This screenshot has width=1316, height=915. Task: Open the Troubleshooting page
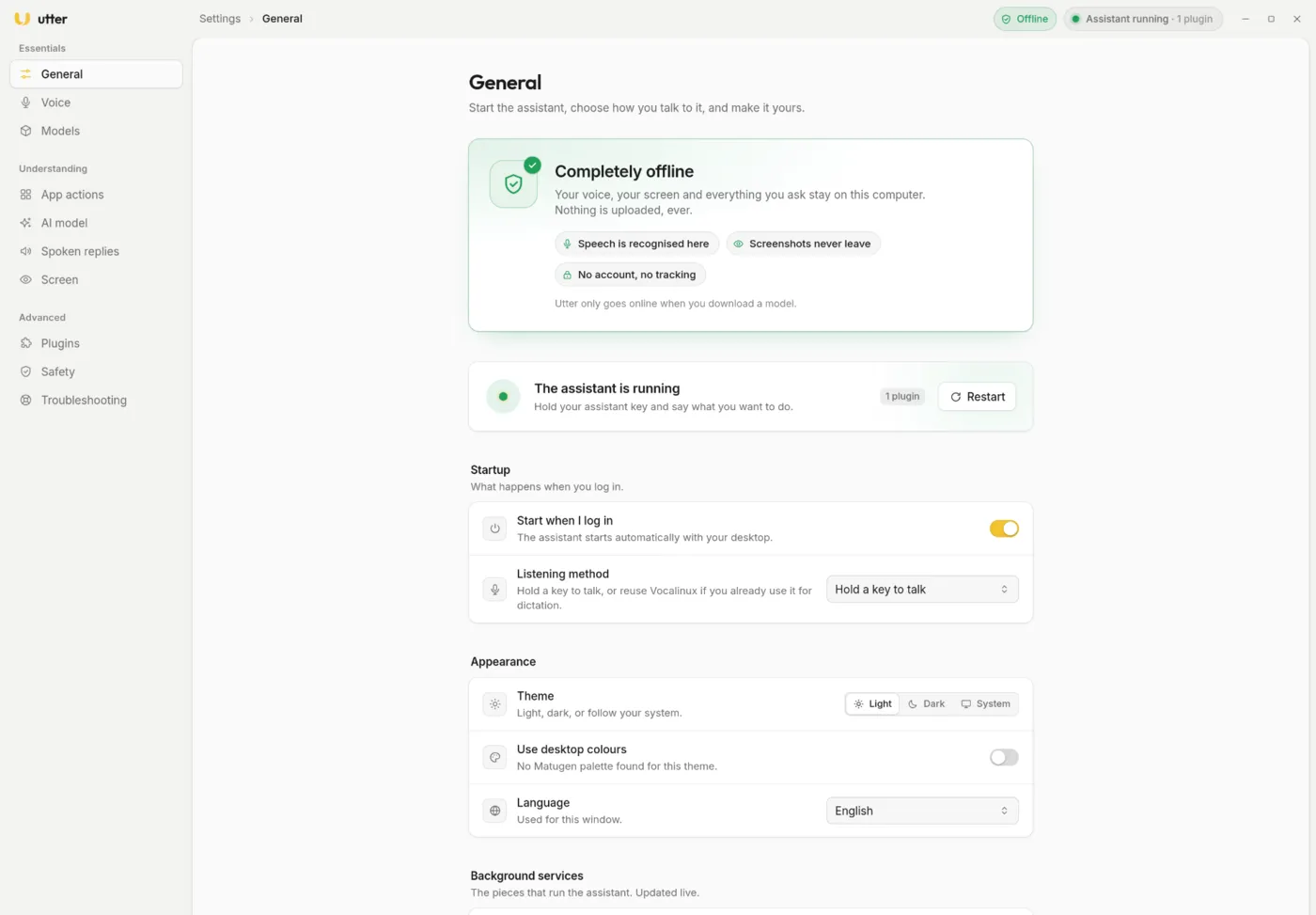pyautogui.click(x=96, y=400)
